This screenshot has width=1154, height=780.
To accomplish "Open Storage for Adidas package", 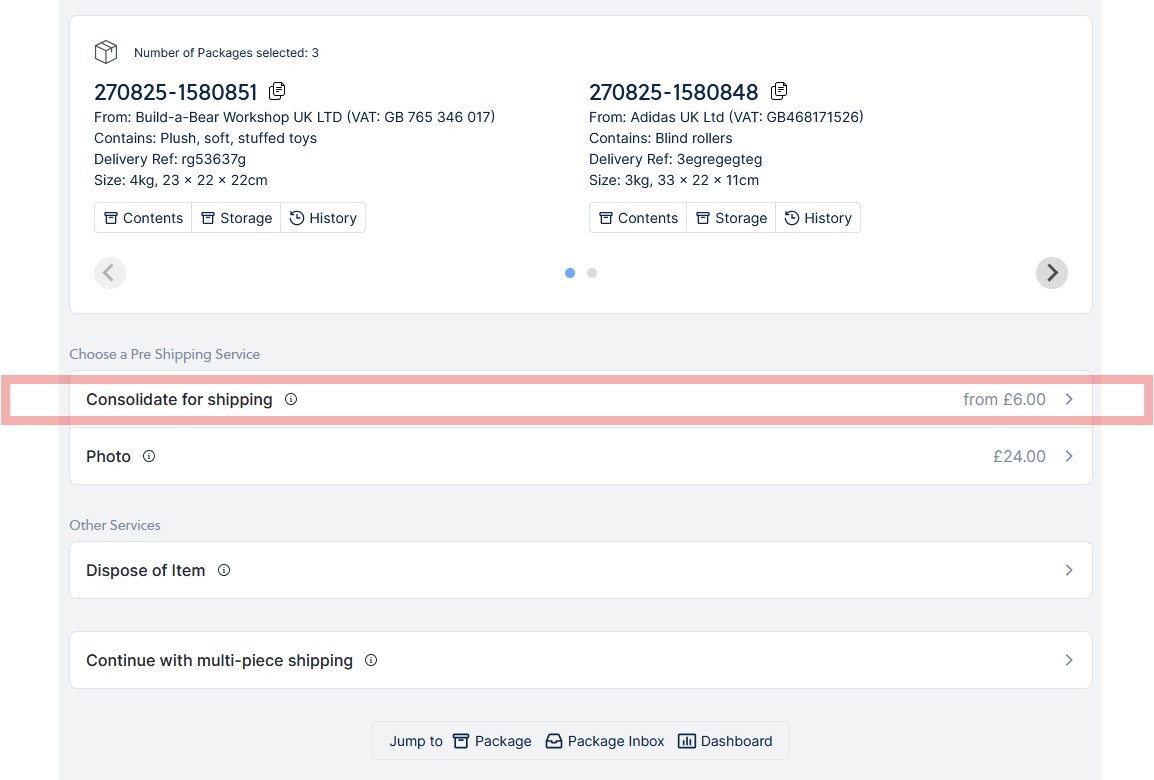I will [731, 218].
